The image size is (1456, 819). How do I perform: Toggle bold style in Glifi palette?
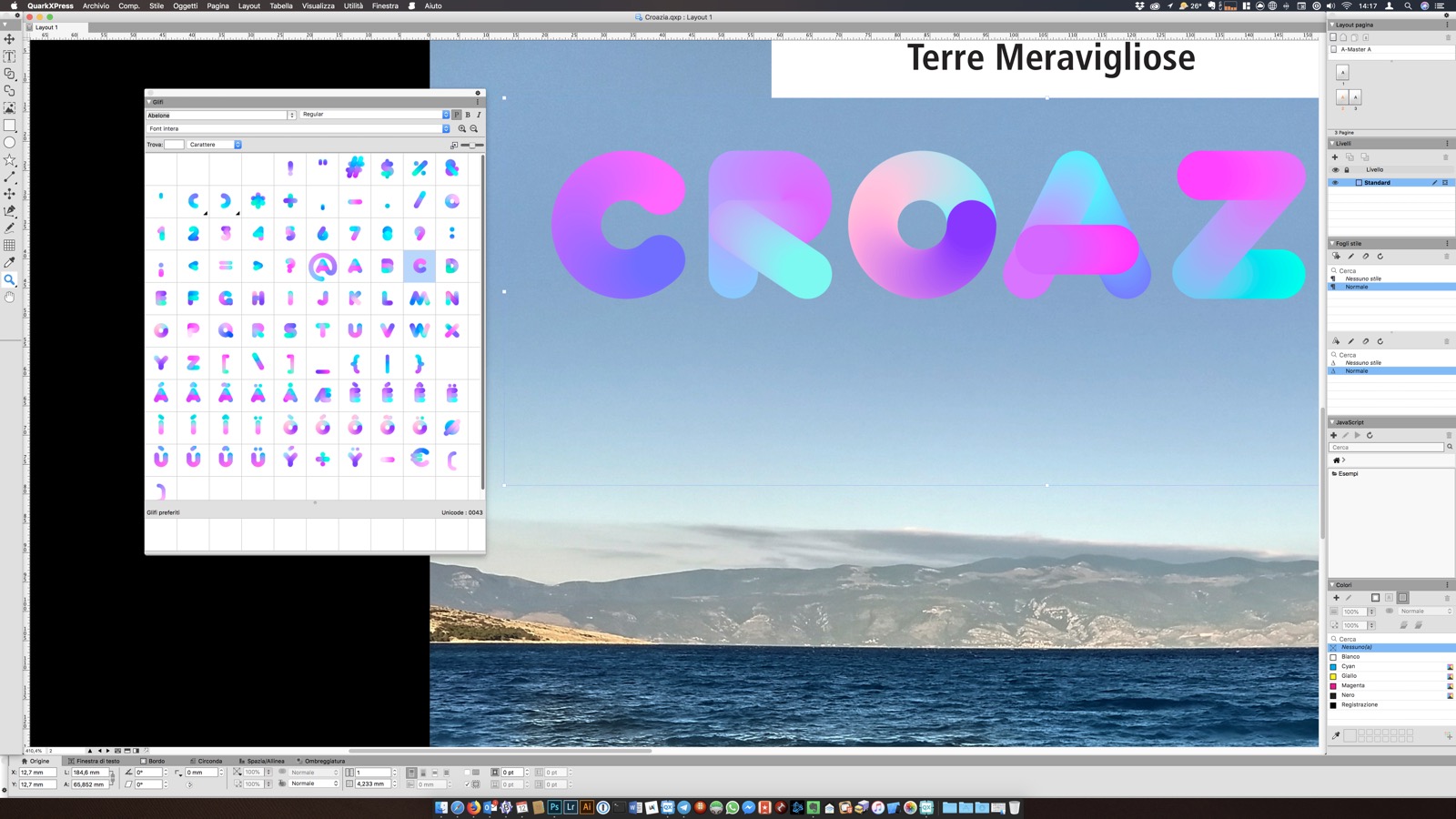[x=468, y=115]
